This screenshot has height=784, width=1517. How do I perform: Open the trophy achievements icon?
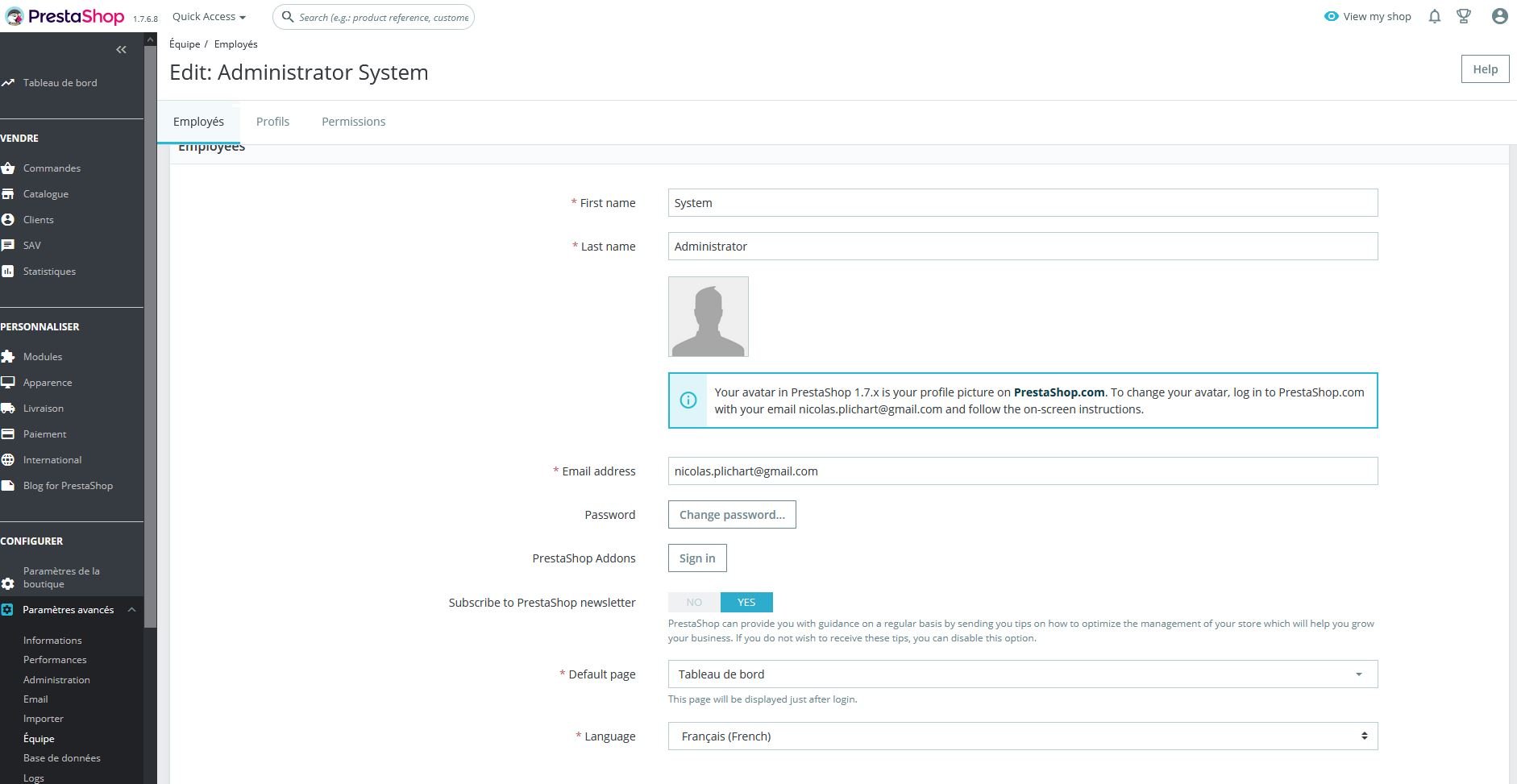click(x=1464, y=16)
